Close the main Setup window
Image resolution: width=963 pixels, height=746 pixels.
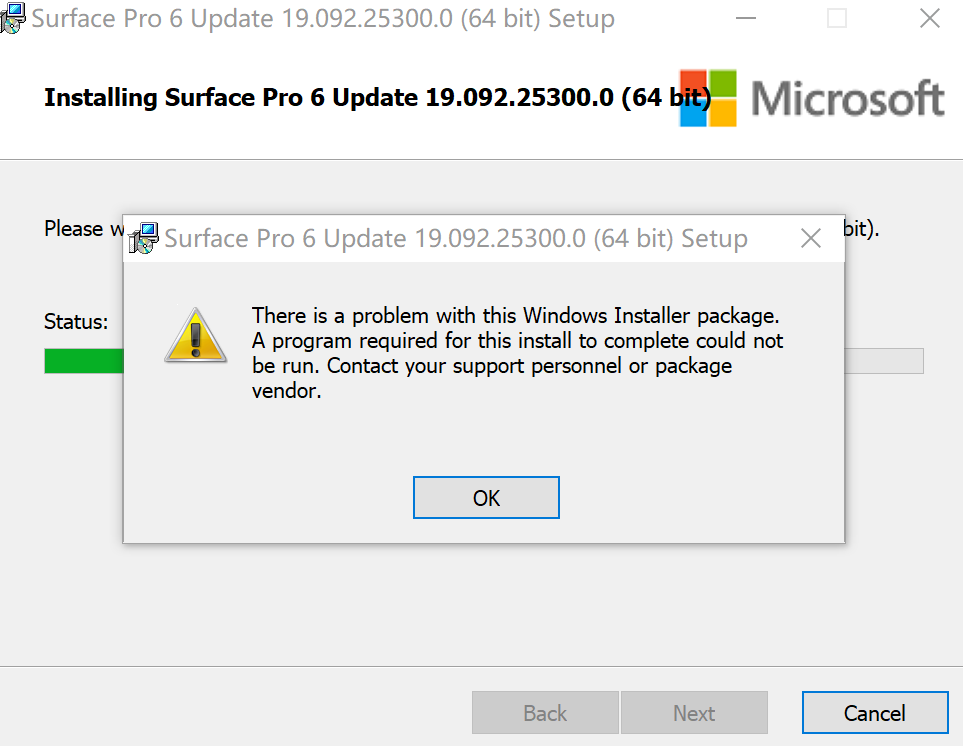coord(928,18)
